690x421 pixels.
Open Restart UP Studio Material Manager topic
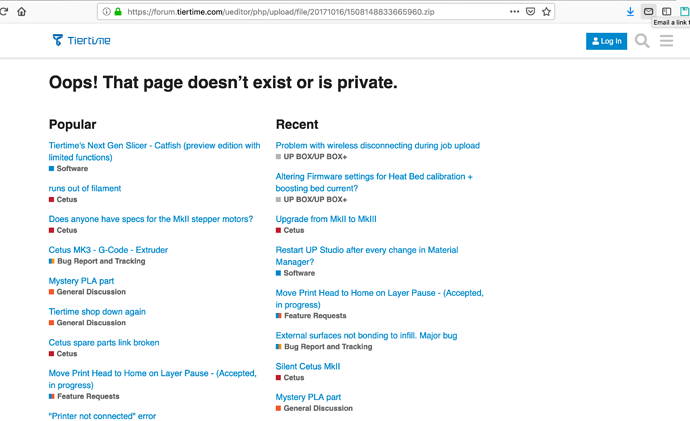tap(367, 256)
